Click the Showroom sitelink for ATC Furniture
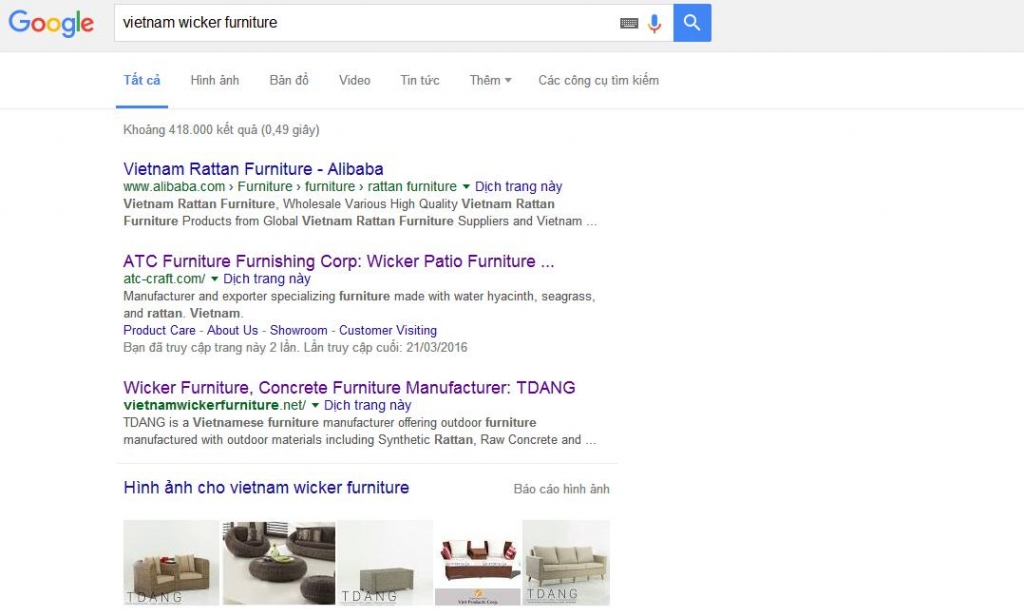 click(x=297, y=330)
